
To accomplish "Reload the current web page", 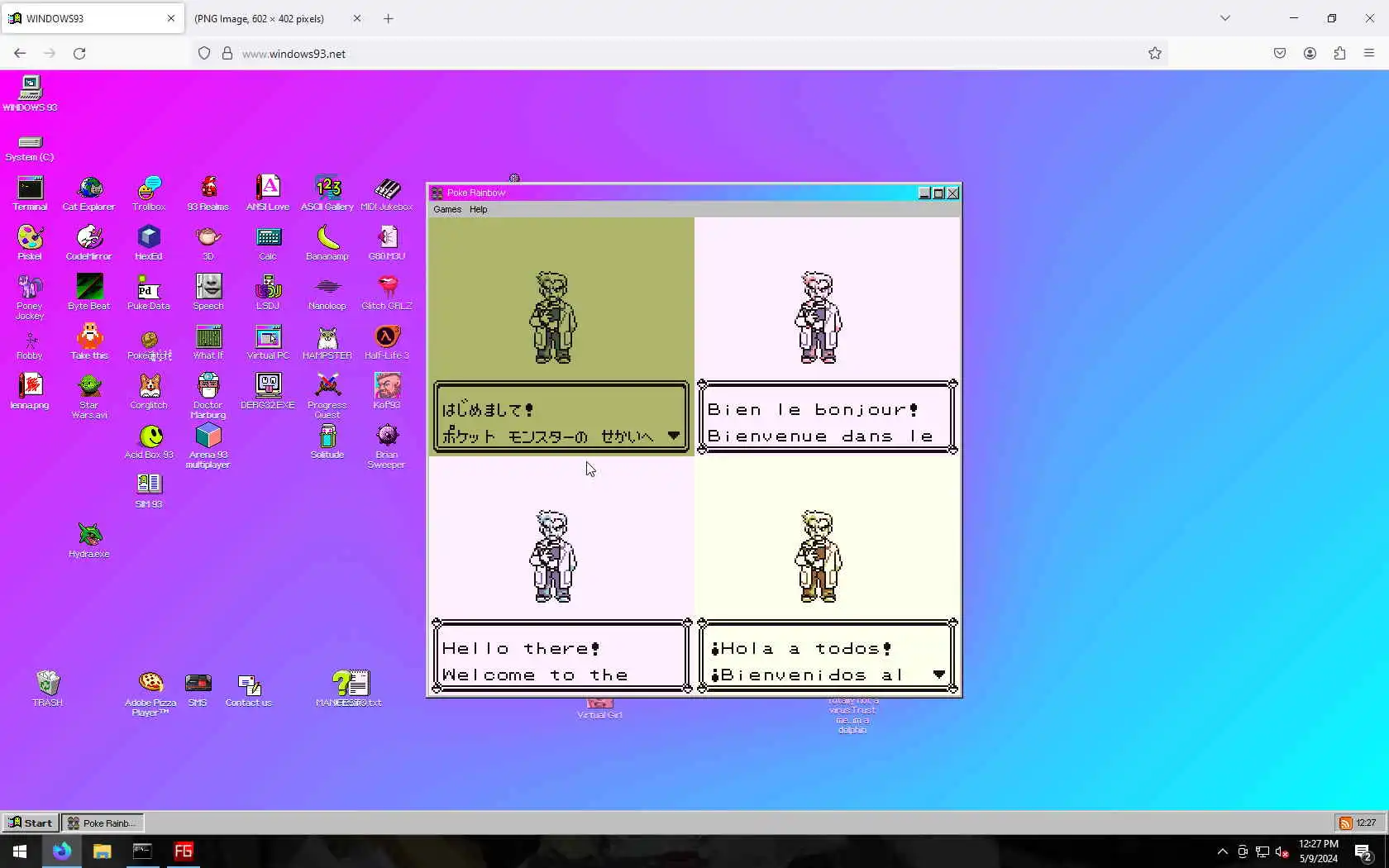I will pyautogui.click(x=79, y=54).
